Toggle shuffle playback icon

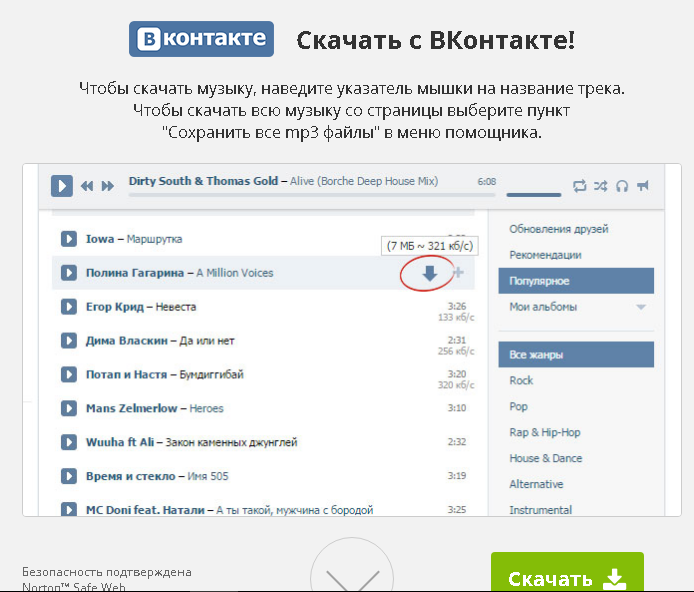601,186
